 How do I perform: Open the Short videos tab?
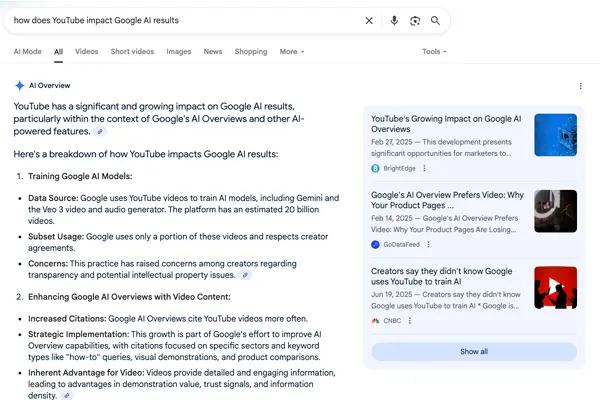pyautogui.click(x=132, y=52)
